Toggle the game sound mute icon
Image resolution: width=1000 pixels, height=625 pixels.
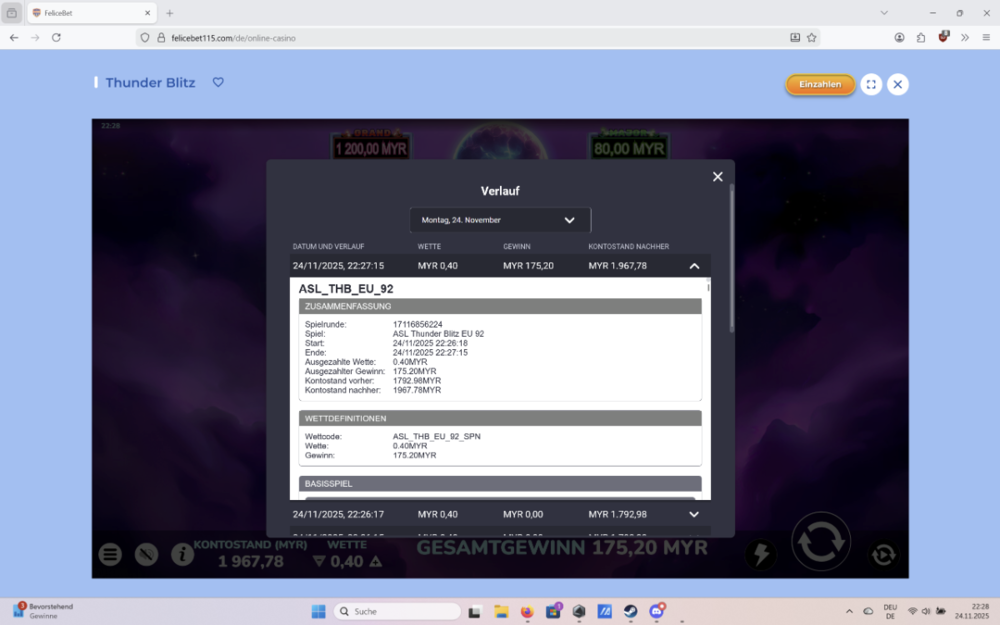146,554
